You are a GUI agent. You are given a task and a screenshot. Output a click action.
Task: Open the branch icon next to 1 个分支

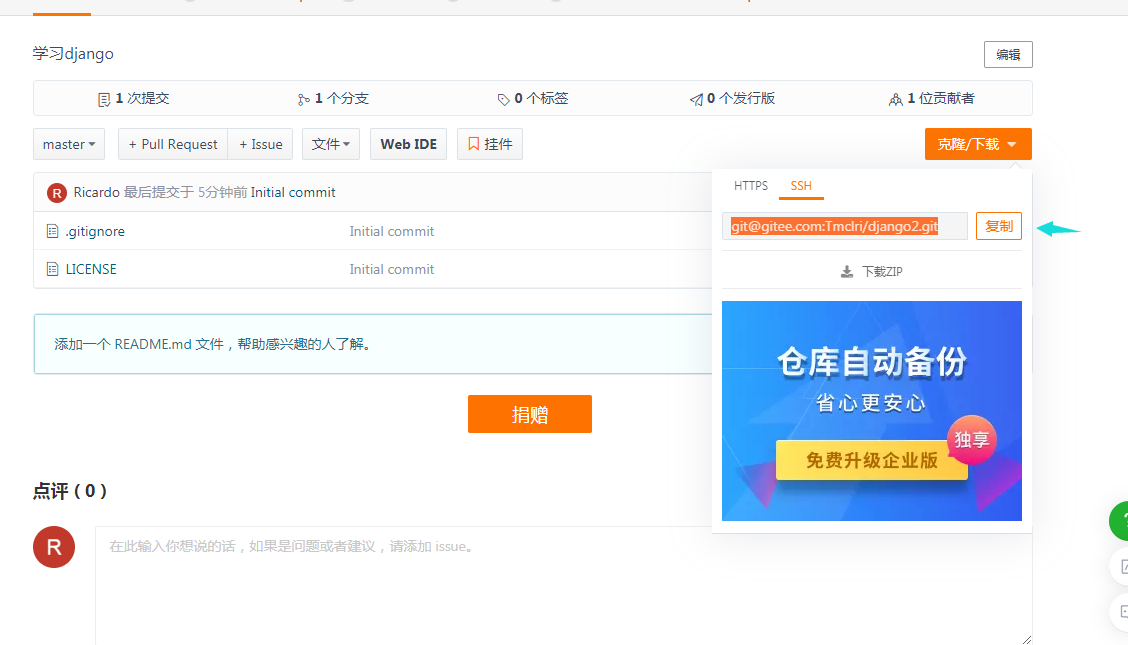tap(304, 99)
